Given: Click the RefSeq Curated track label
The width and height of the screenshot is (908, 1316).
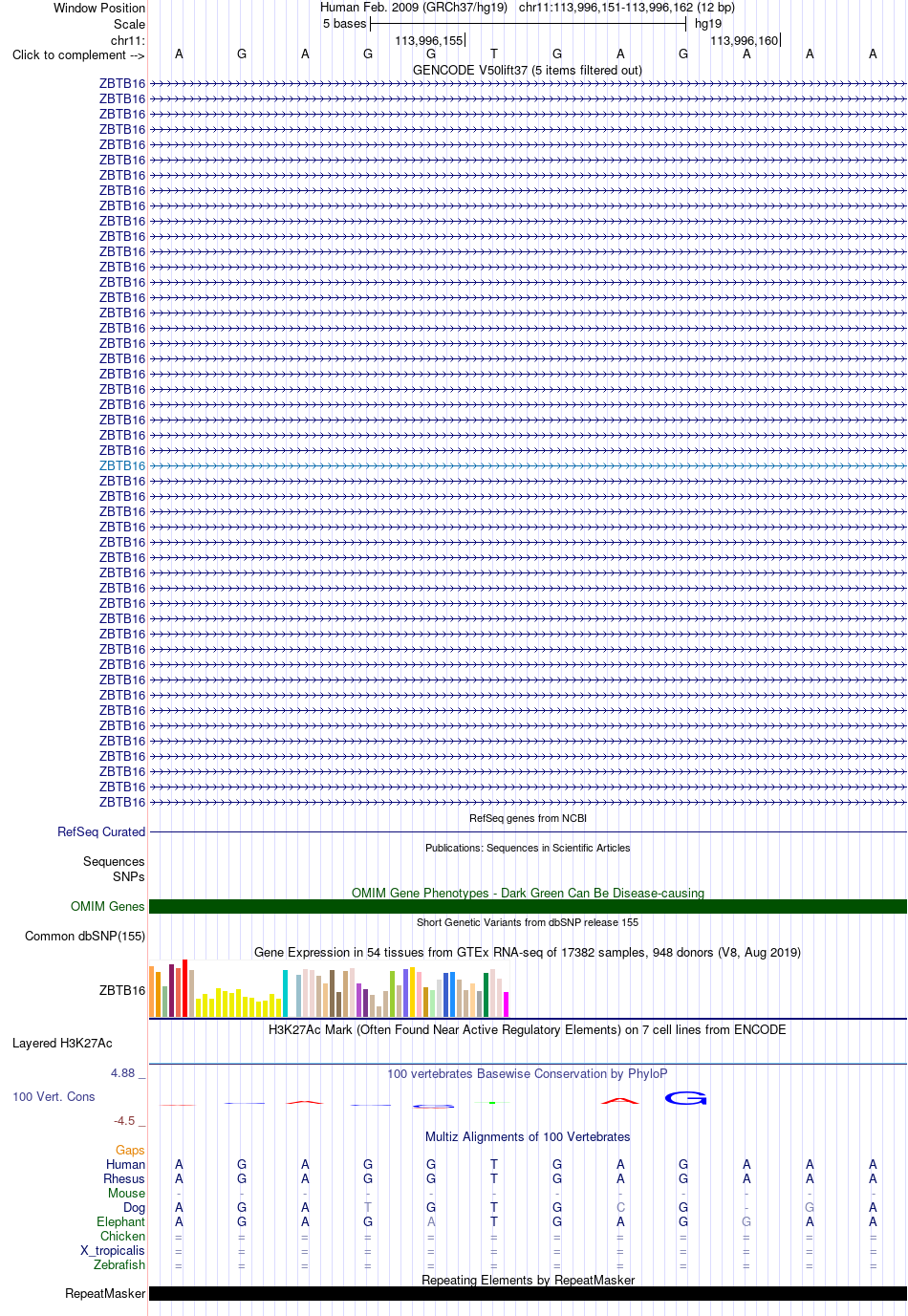Looking at the screenshot, I should point(101,831).
